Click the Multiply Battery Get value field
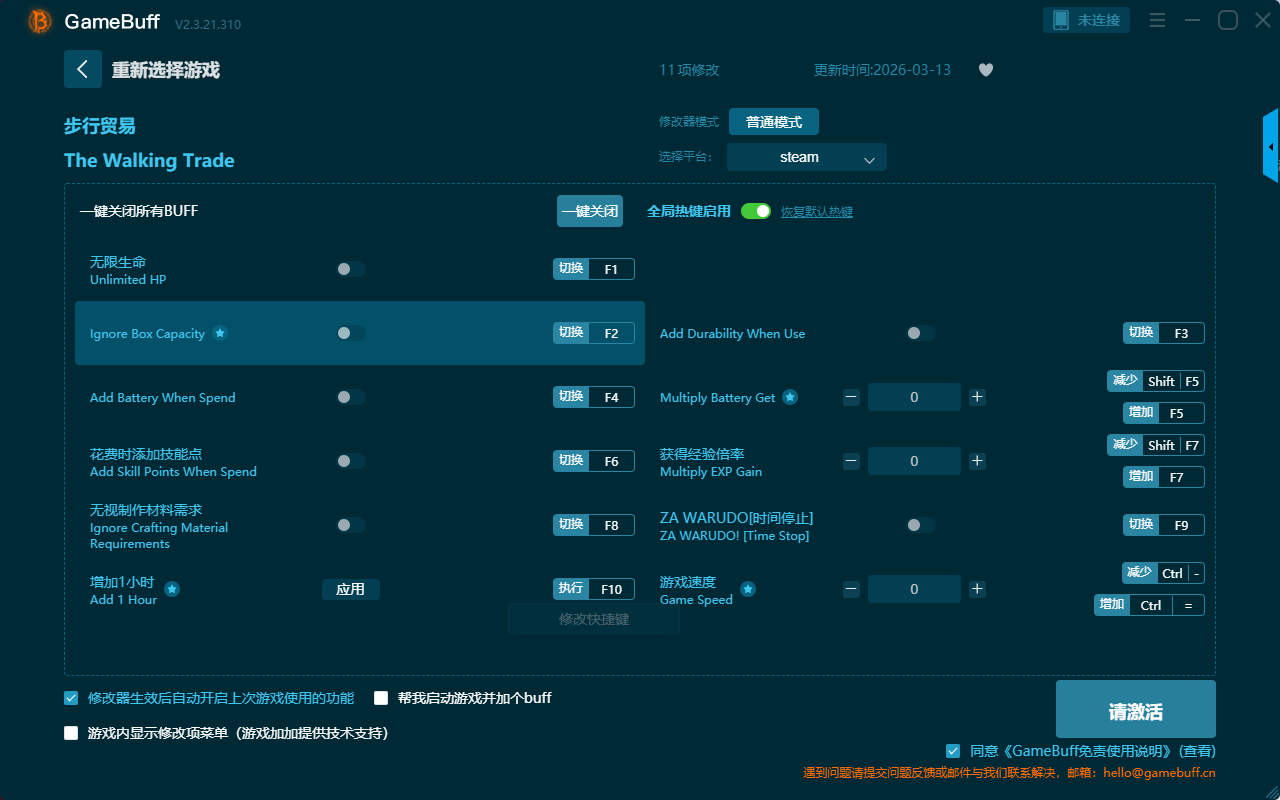The height and width of the screenshot is (800, 1280). click(x=914, y=397)
